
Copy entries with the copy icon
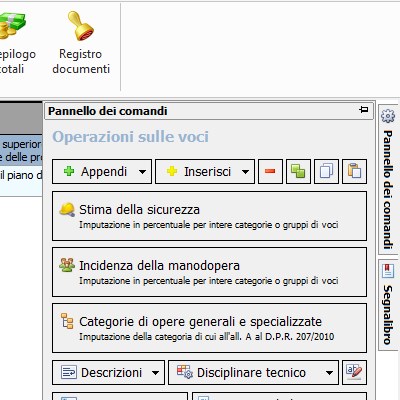(326, 172)
